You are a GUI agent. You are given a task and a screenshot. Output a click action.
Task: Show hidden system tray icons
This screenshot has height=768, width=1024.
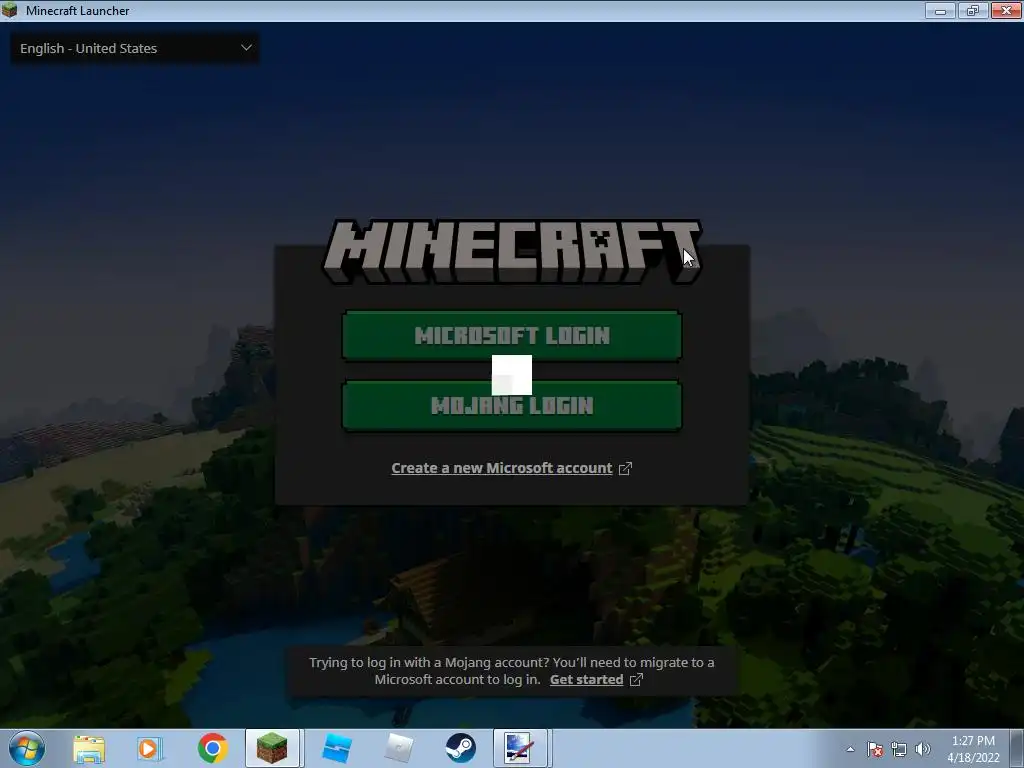tap(850, 749)
